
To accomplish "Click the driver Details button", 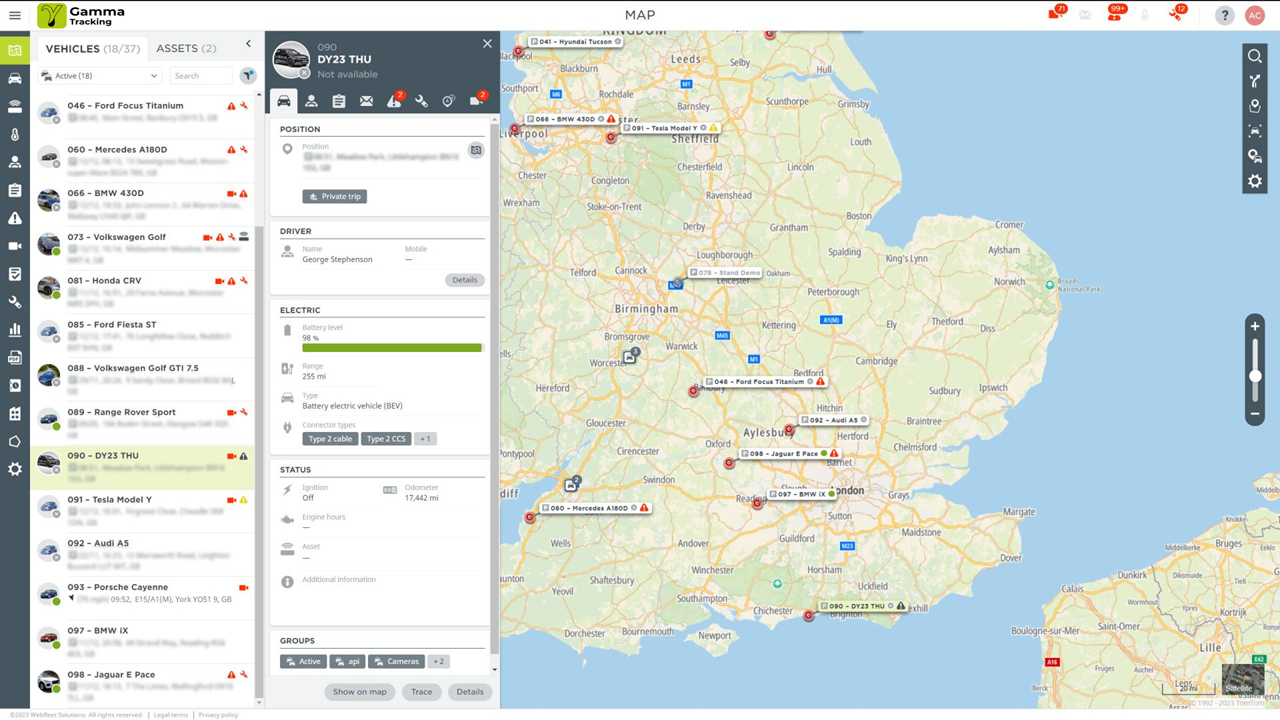I will click(464, 280).
